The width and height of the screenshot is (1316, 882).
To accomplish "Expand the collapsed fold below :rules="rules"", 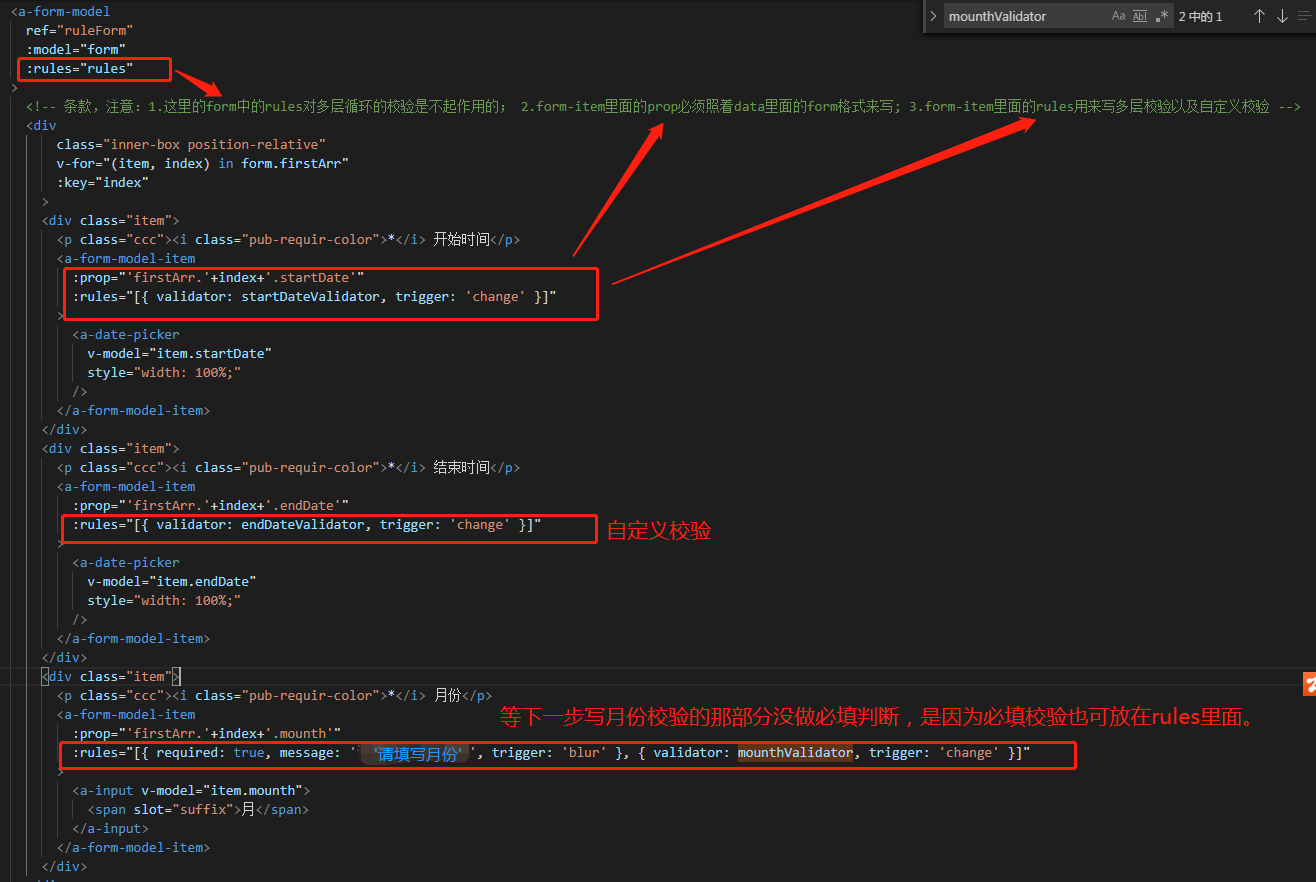I will coord(16,87).
